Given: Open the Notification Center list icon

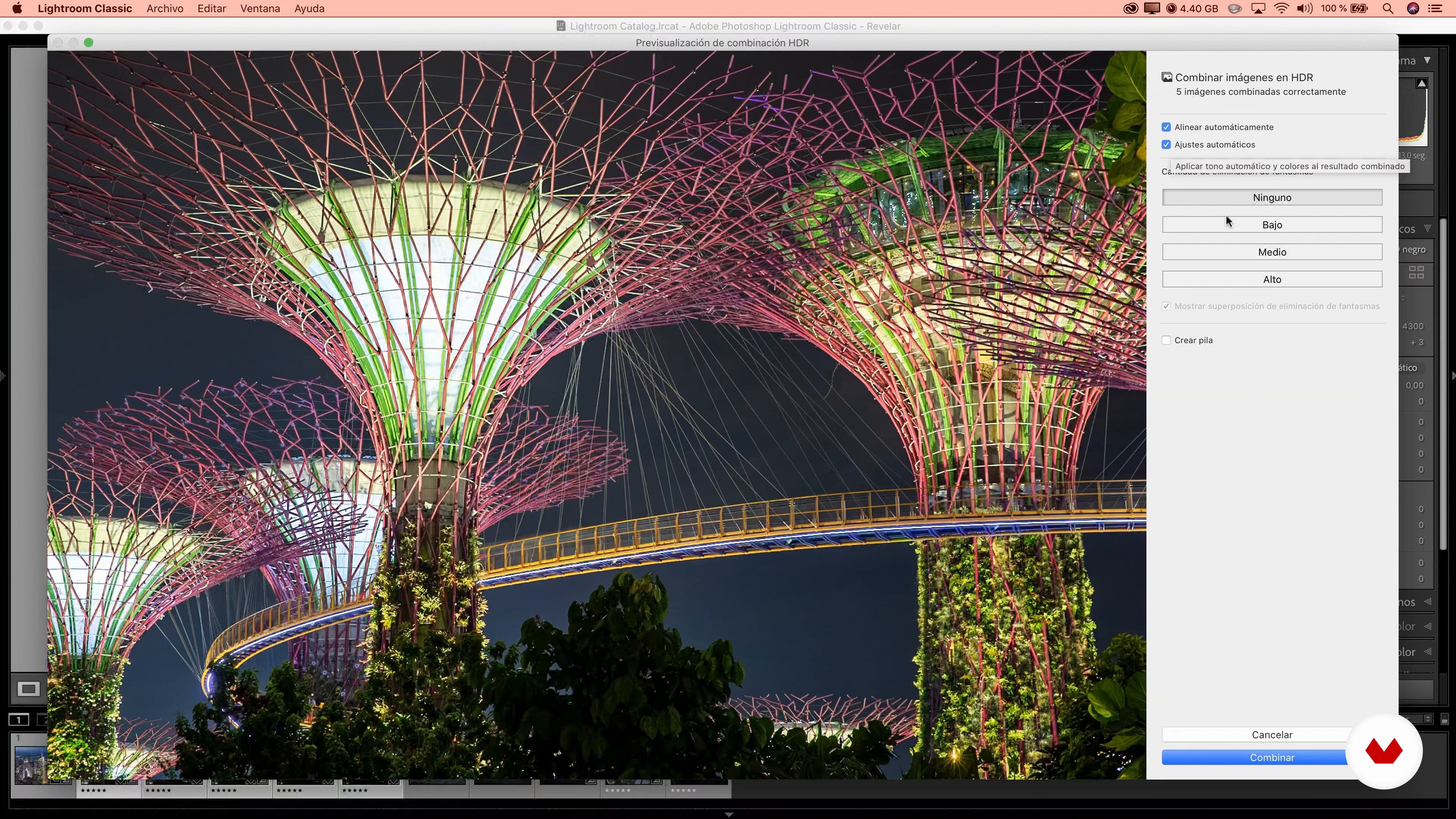Looking at the screenshot, I should point(1435,8).
